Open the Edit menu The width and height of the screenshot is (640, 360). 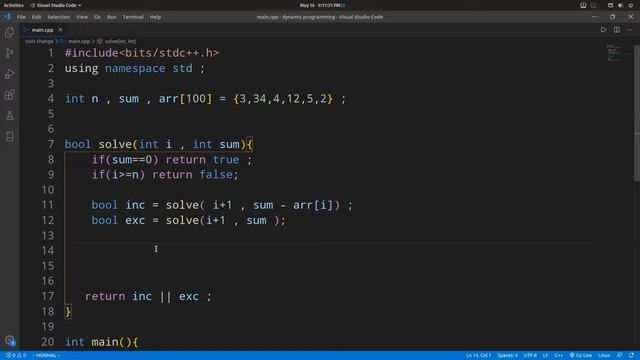(36, 17)
